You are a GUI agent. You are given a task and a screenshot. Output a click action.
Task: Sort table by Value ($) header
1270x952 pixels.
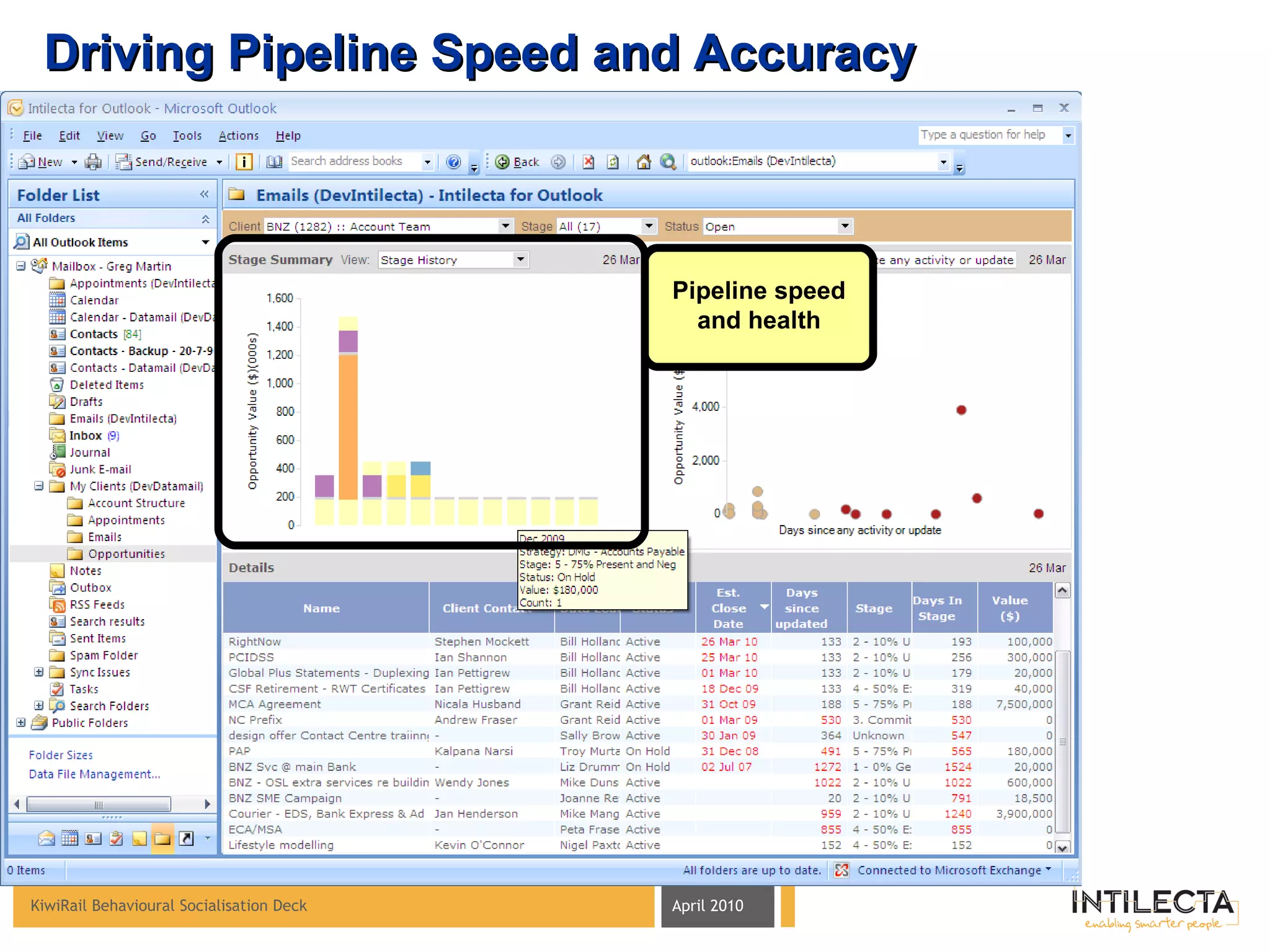(1015, 608)
